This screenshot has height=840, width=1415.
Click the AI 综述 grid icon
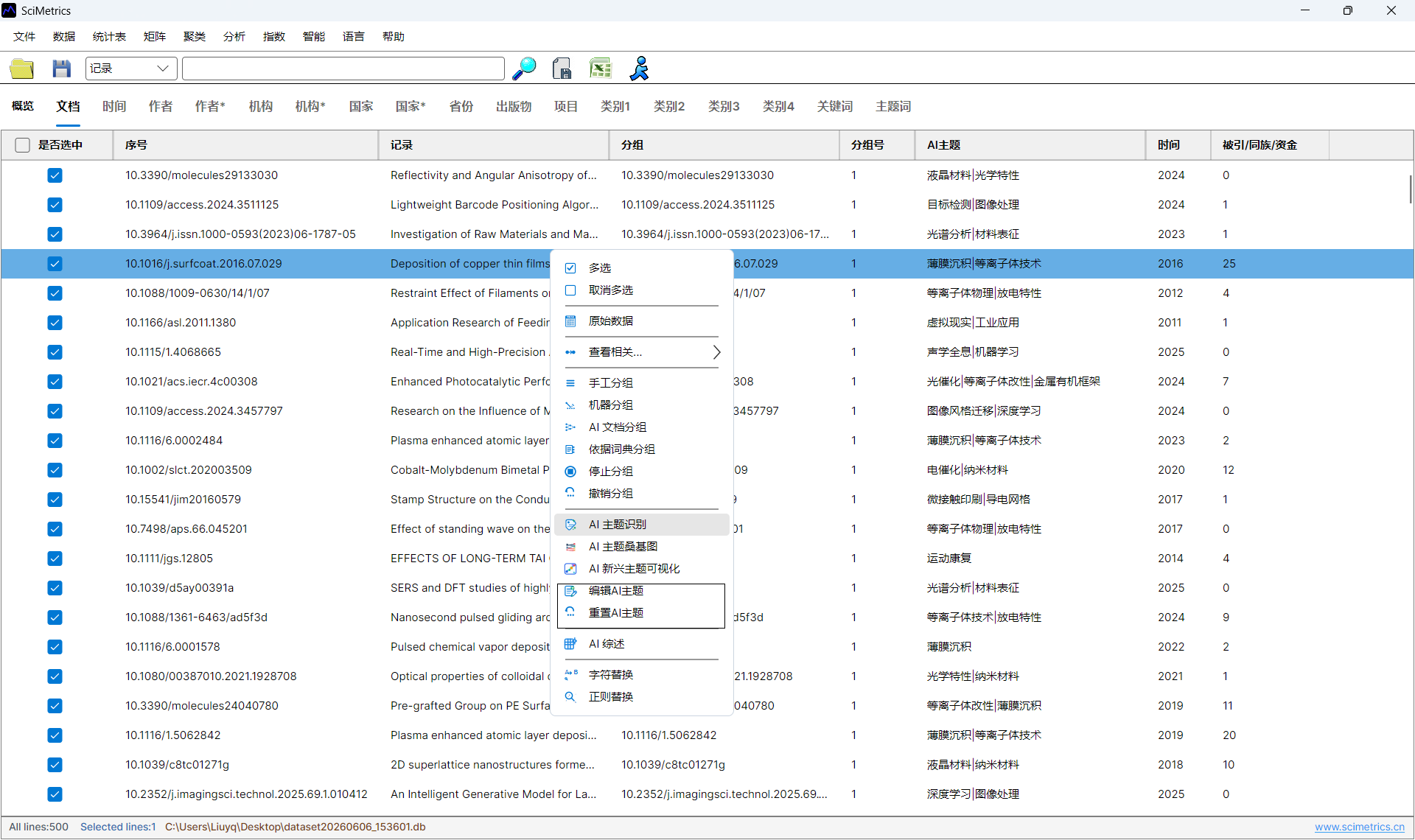[570, 644]
